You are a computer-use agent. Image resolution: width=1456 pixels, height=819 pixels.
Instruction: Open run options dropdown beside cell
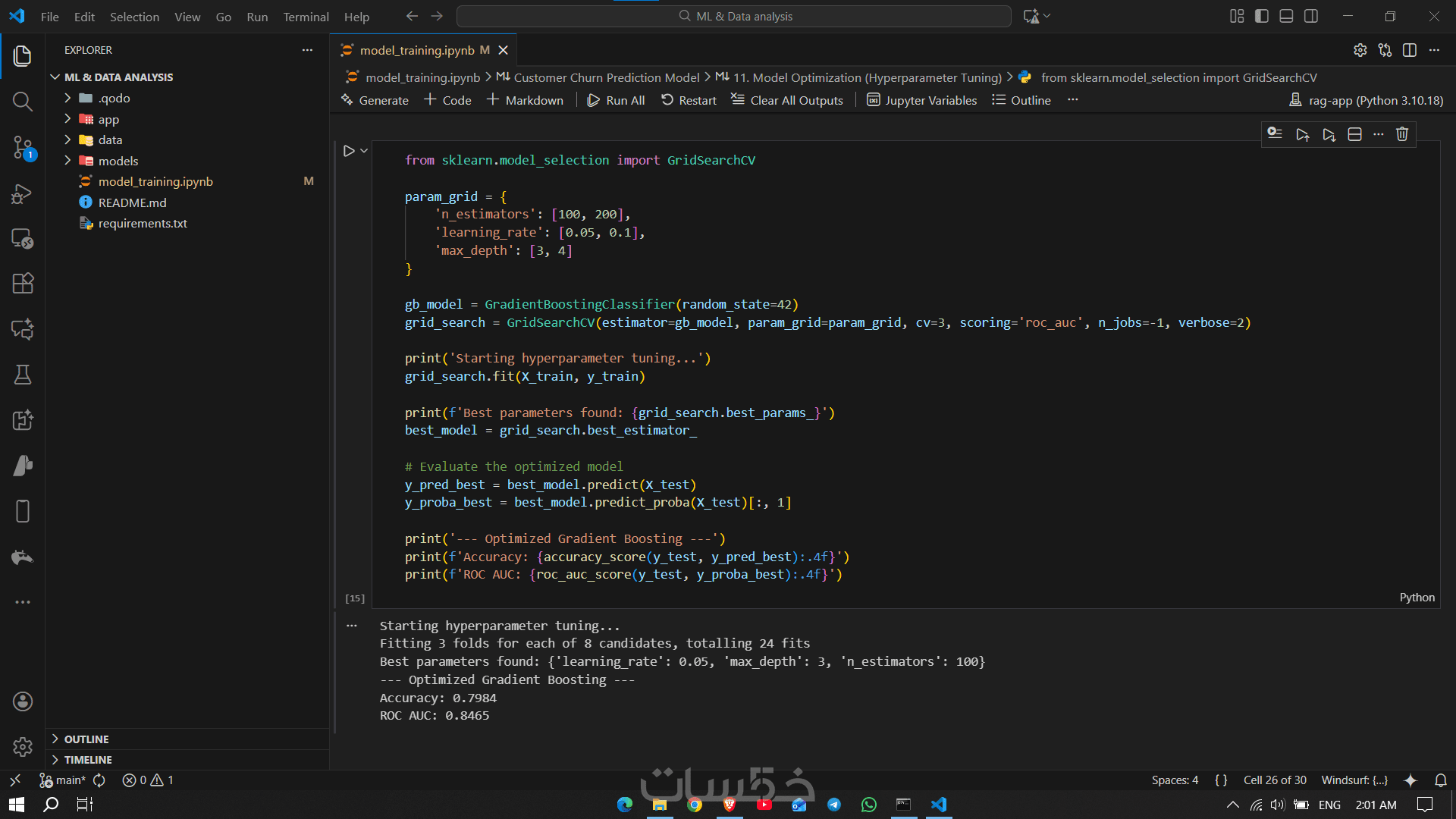coord(364,151)
